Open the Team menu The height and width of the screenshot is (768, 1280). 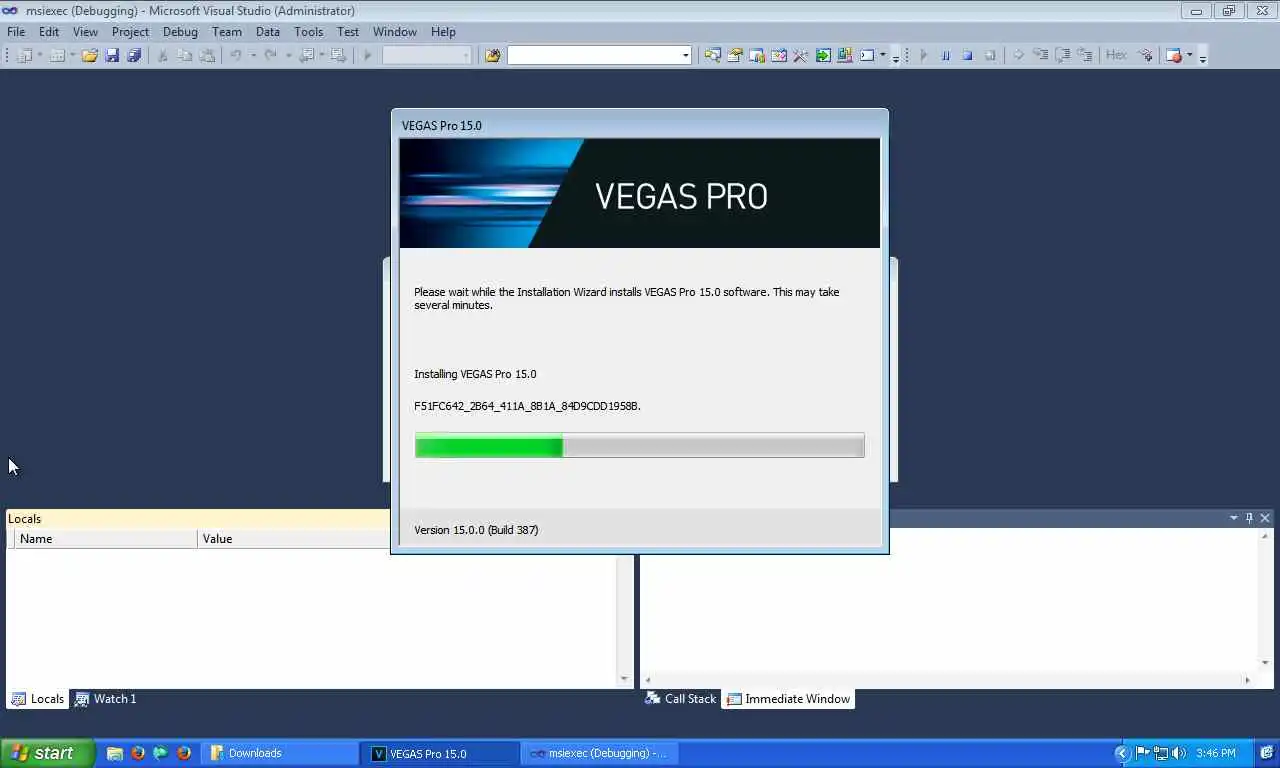coord(227,32)
